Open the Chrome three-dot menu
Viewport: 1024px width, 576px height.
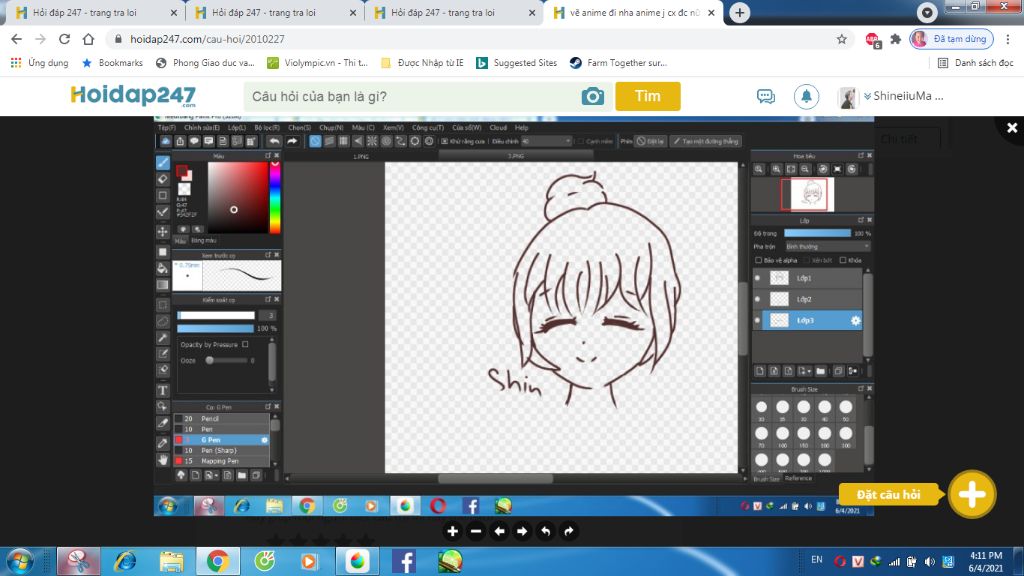point(1008,39)
